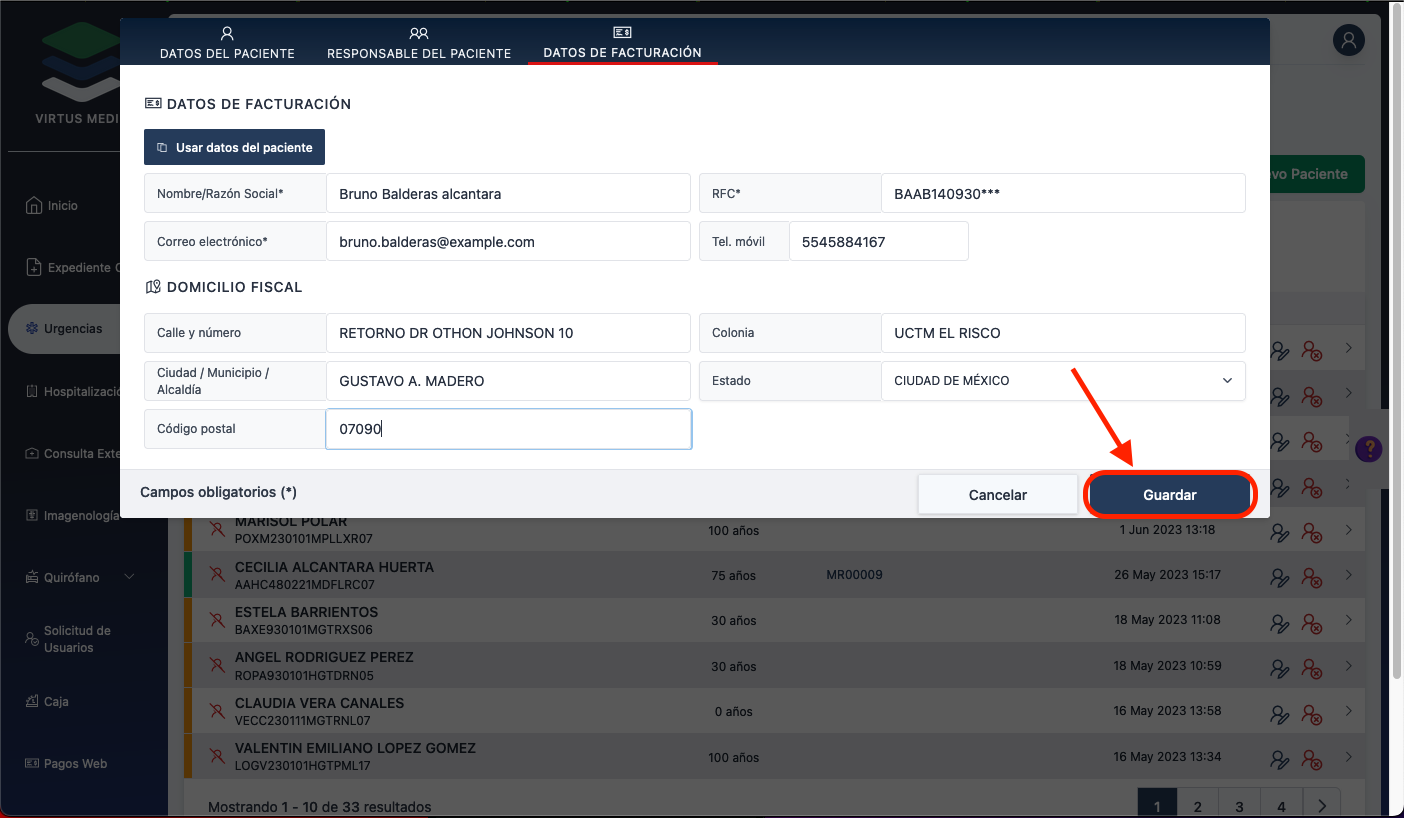Click the Inicio home icon in sidebar
The width and height of the screenshot is (1404, 818).
coord(33,205)
